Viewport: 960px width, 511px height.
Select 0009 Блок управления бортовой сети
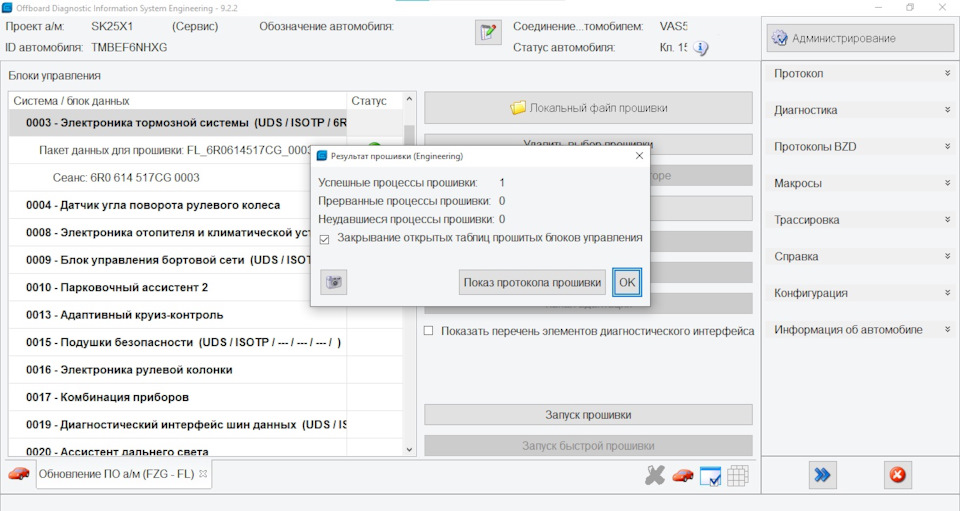(160, 260)
